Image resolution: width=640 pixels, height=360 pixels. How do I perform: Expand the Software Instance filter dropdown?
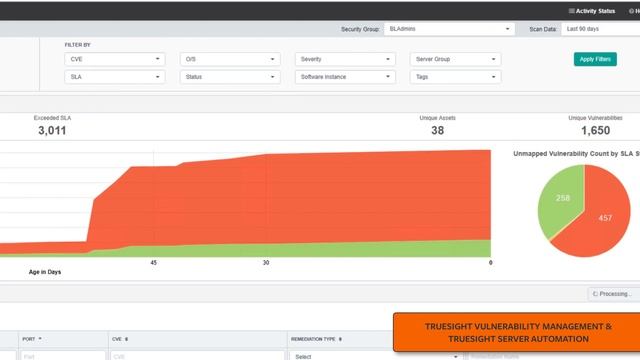coord(345,77)
